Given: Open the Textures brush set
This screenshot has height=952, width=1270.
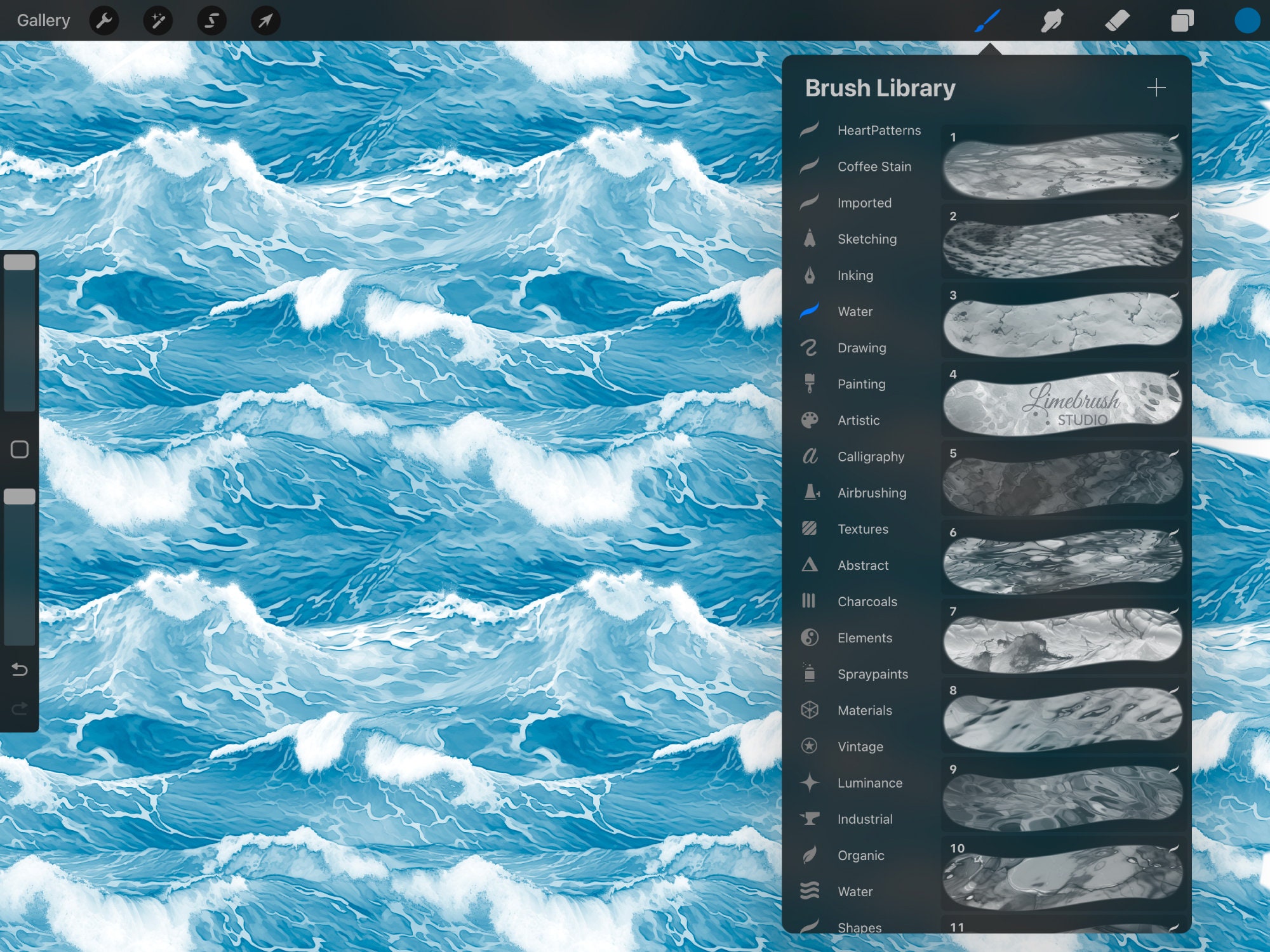Looking at the screenshot, I should pos(862,529).
